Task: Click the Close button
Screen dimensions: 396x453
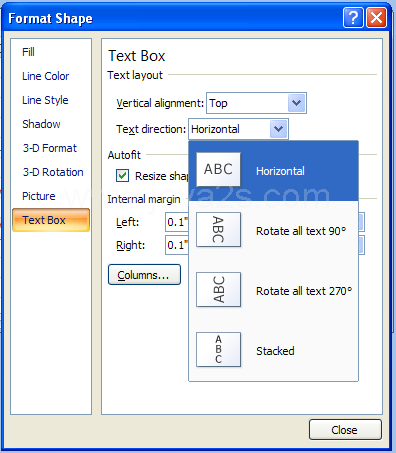Action: click(345, 430)
